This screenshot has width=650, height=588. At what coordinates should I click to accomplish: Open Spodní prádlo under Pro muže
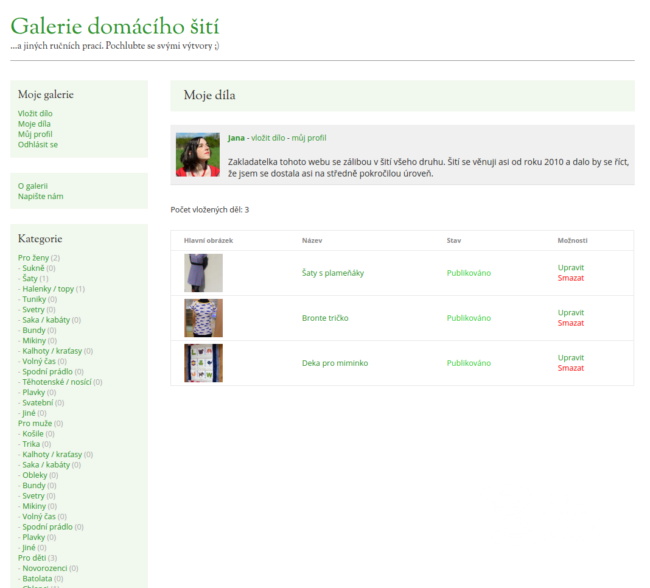47,527
